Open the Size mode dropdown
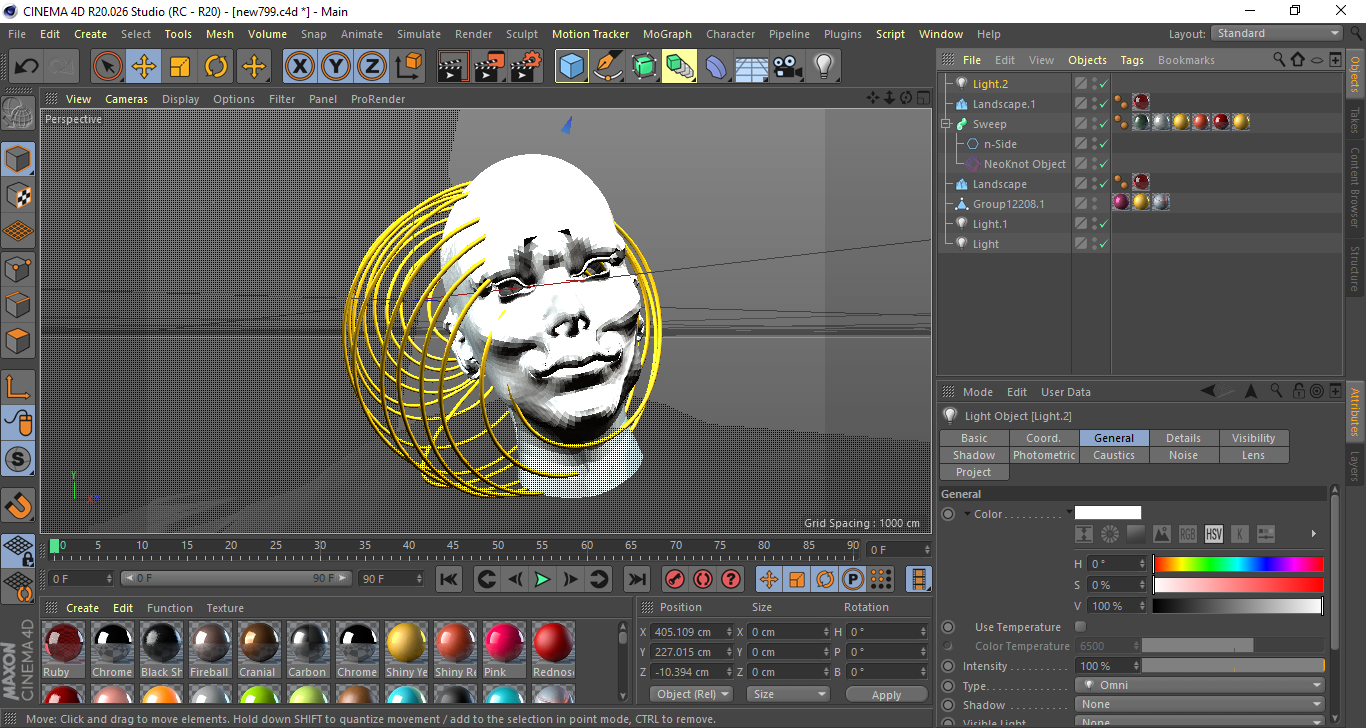This screenshot has width=1366, height=728. tap(788, 694)
